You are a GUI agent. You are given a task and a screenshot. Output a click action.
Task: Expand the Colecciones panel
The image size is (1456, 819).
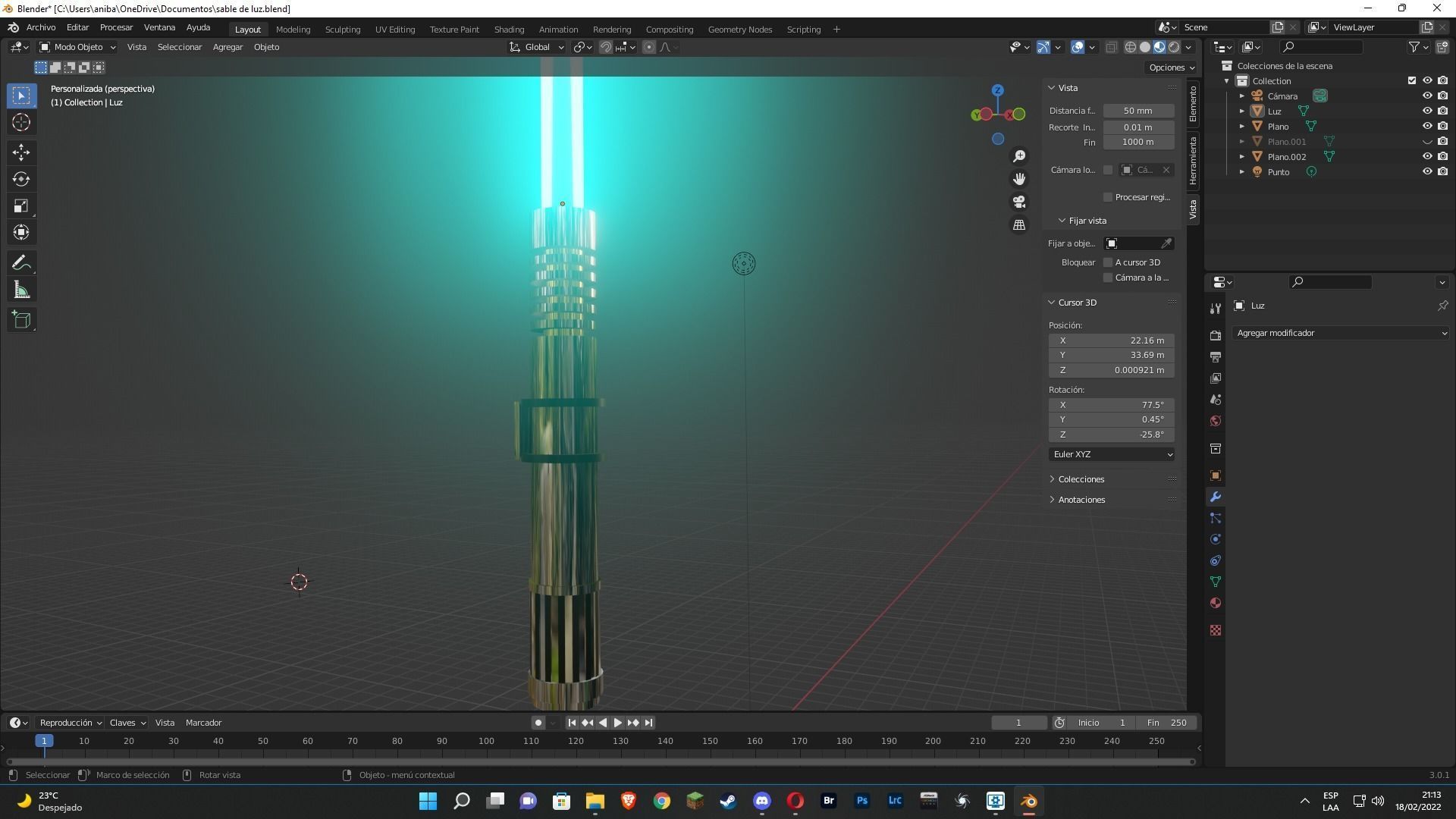pos(1081,479)
